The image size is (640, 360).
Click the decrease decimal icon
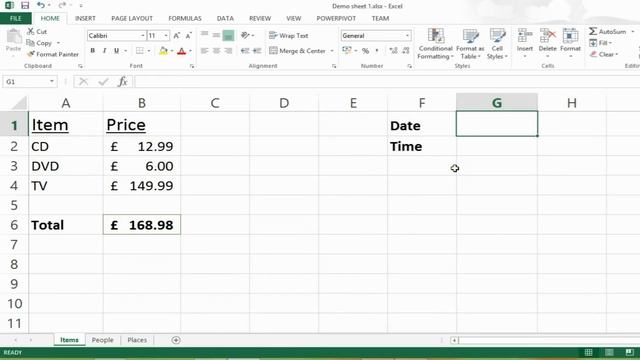click(x=405, y=51)
